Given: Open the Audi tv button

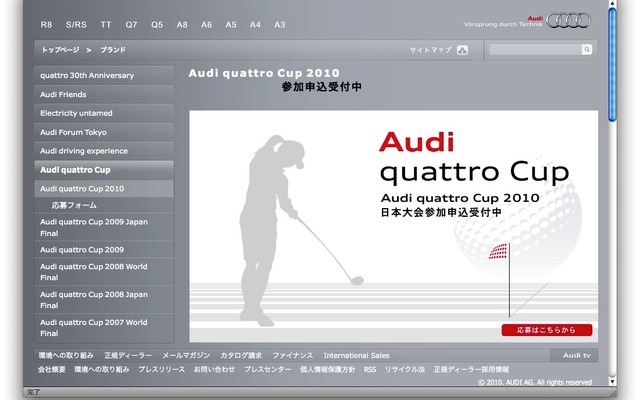Looking at the screenshot, I should click(574, 355).
